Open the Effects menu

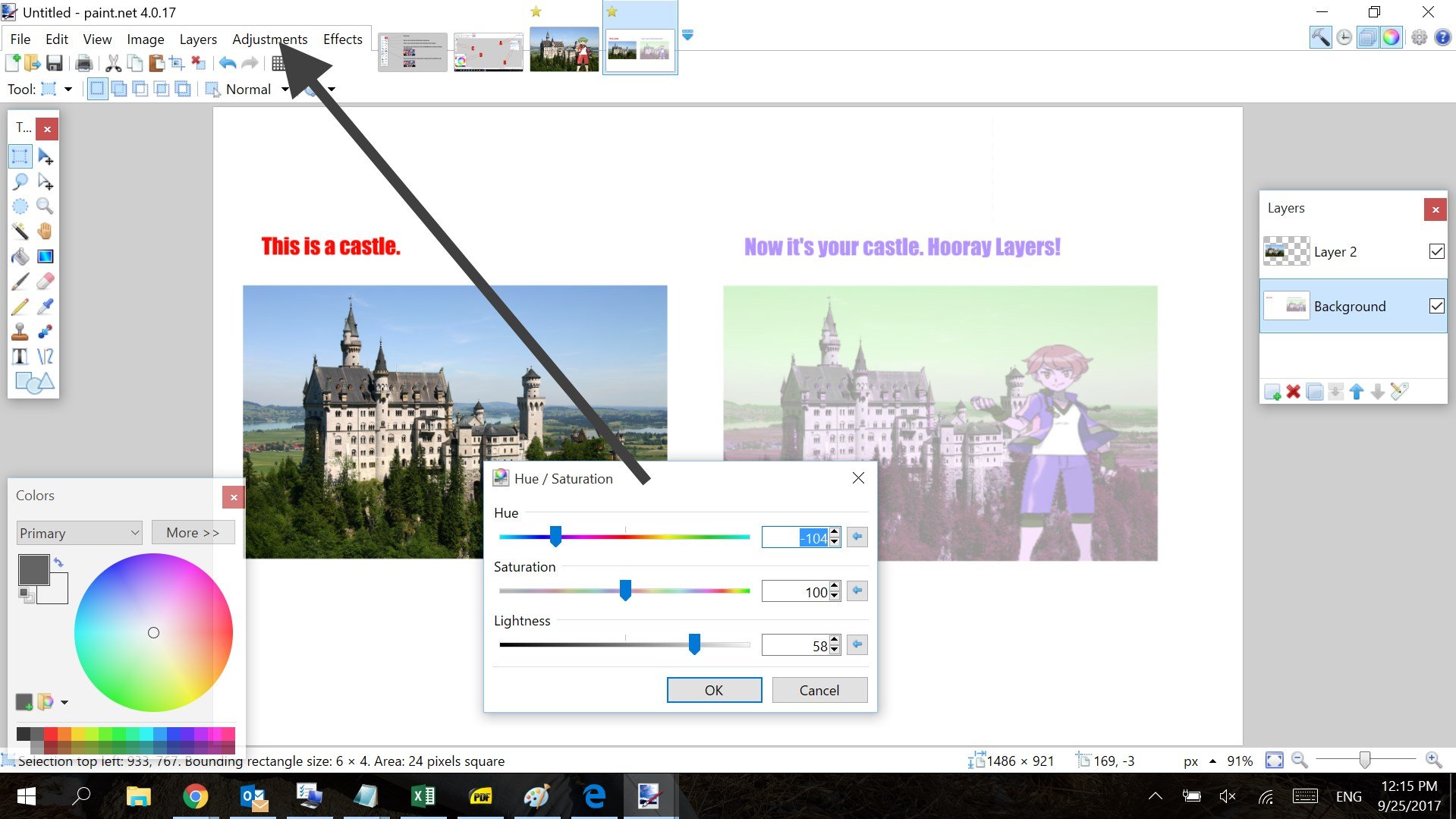343,39
